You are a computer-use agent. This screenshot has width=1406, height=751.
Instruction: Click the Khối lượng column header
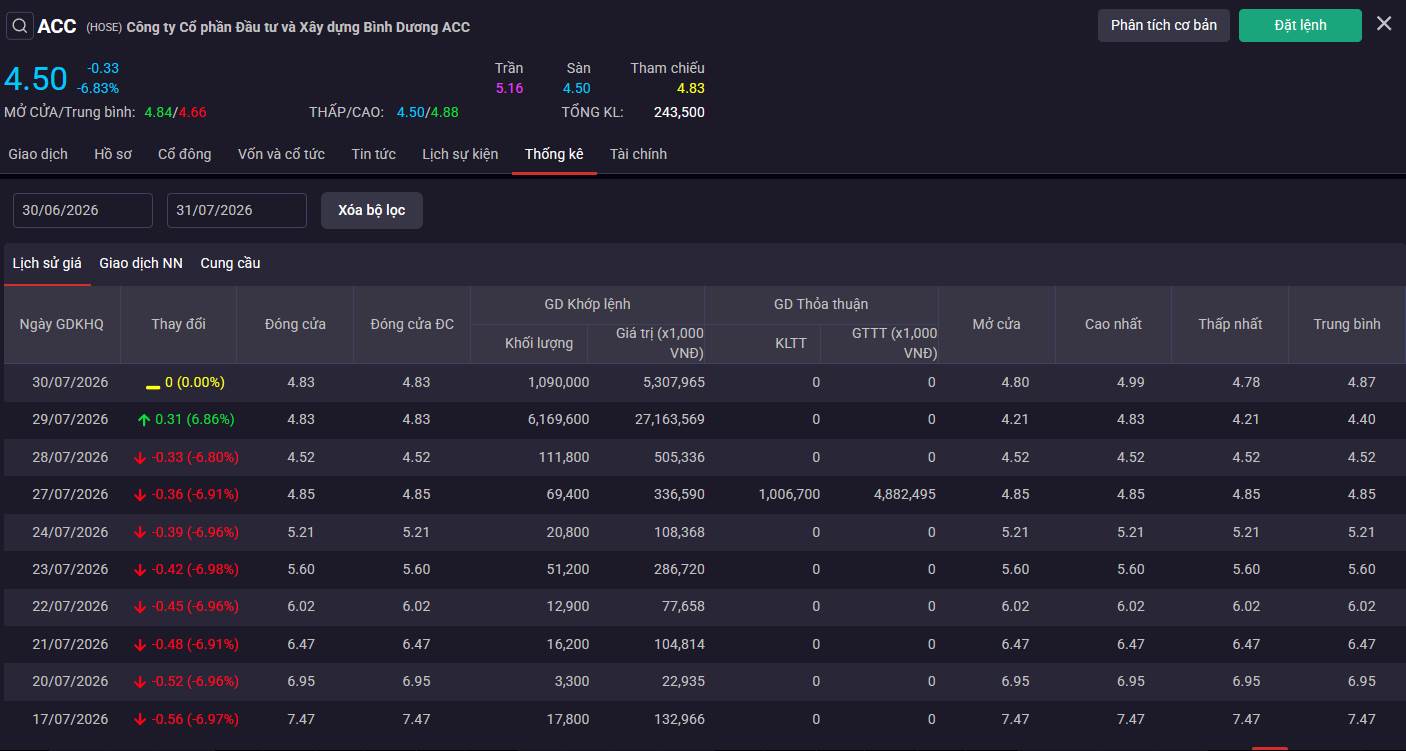pos(539,343)
